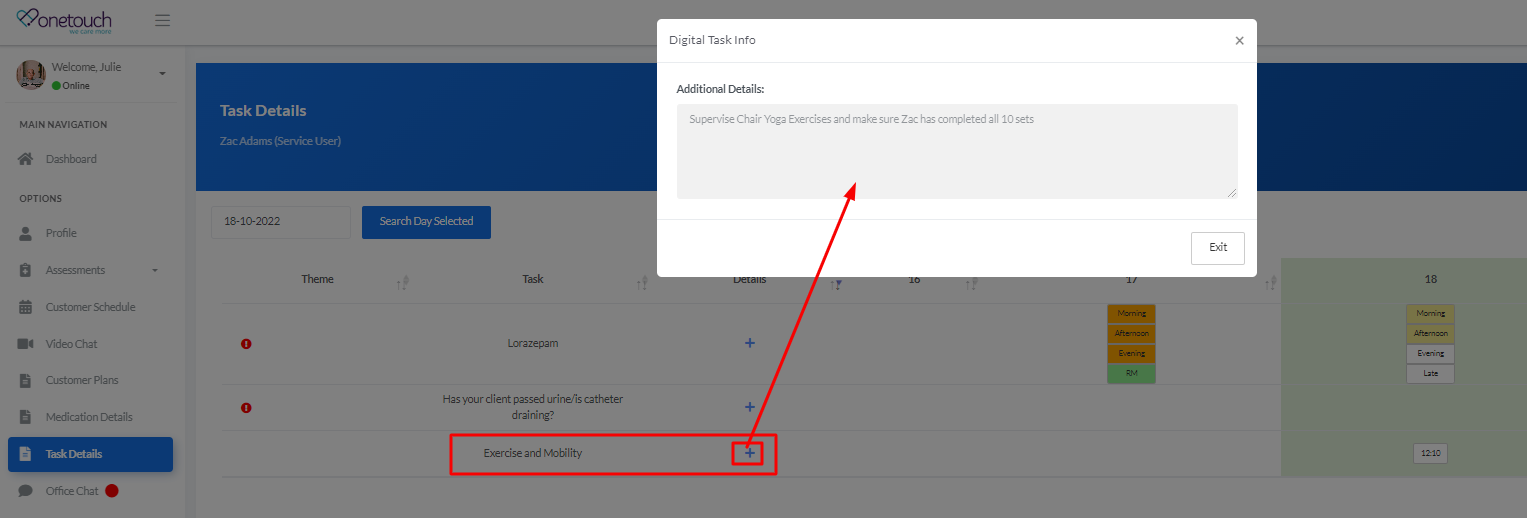Click the Customer Plans document icon
Viewport: 1527px width, 518px height.
pos(26,381)
